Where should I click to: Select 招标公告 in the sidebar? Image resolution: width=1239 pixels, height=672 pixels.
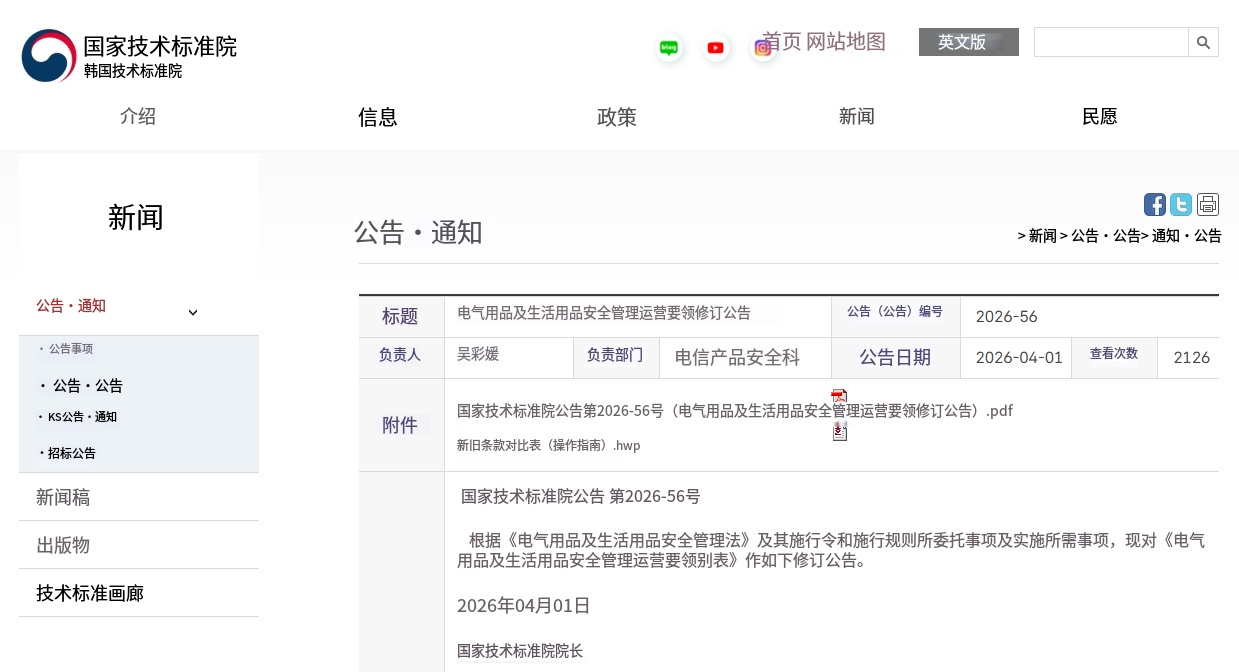point(72,453)
